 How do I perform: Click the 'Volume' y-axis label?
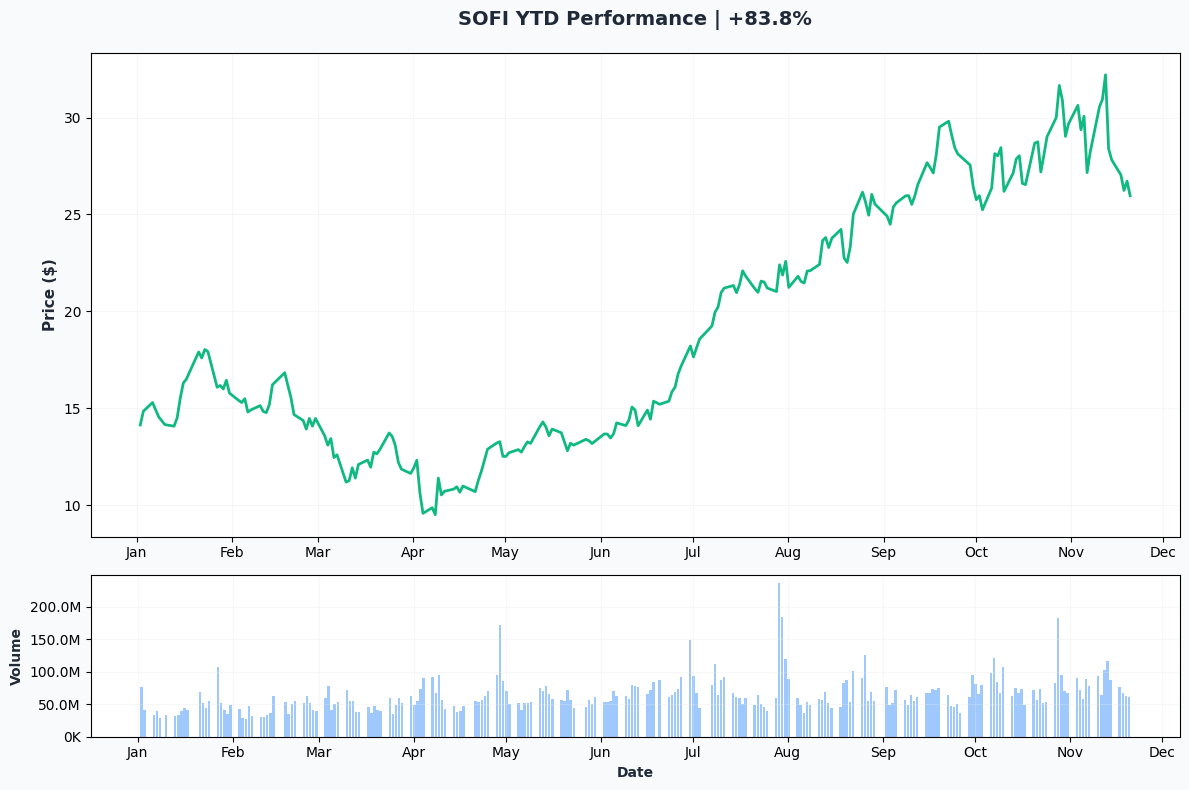16,657
